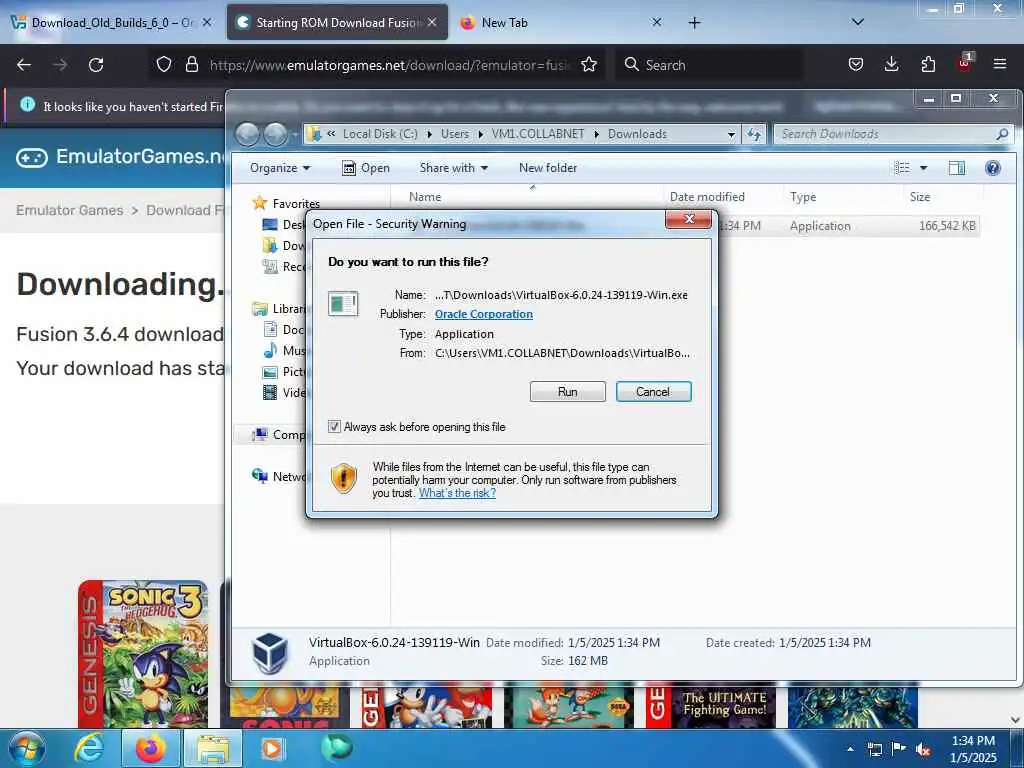Screen dimensions: 1024x768
Task: Go forward in Firefox
Action: 59,65
